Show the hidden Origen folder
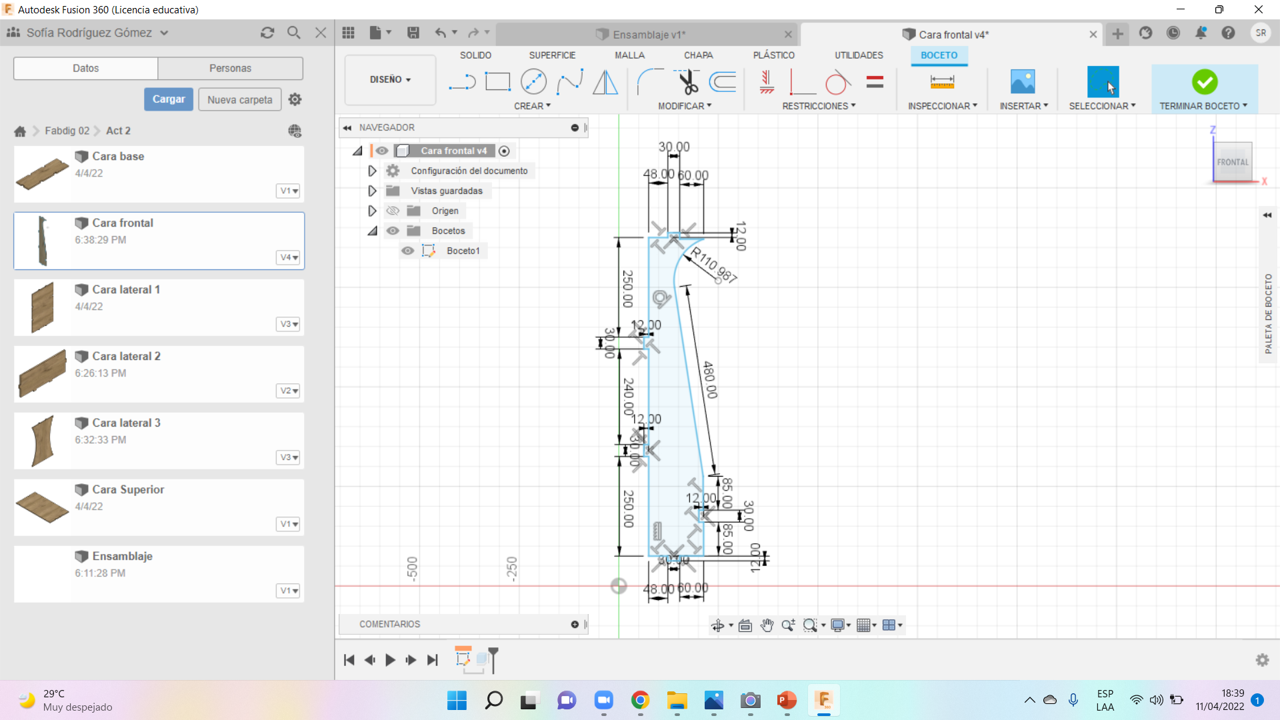The image size is (1280, 720). click(x=393, y=211)
